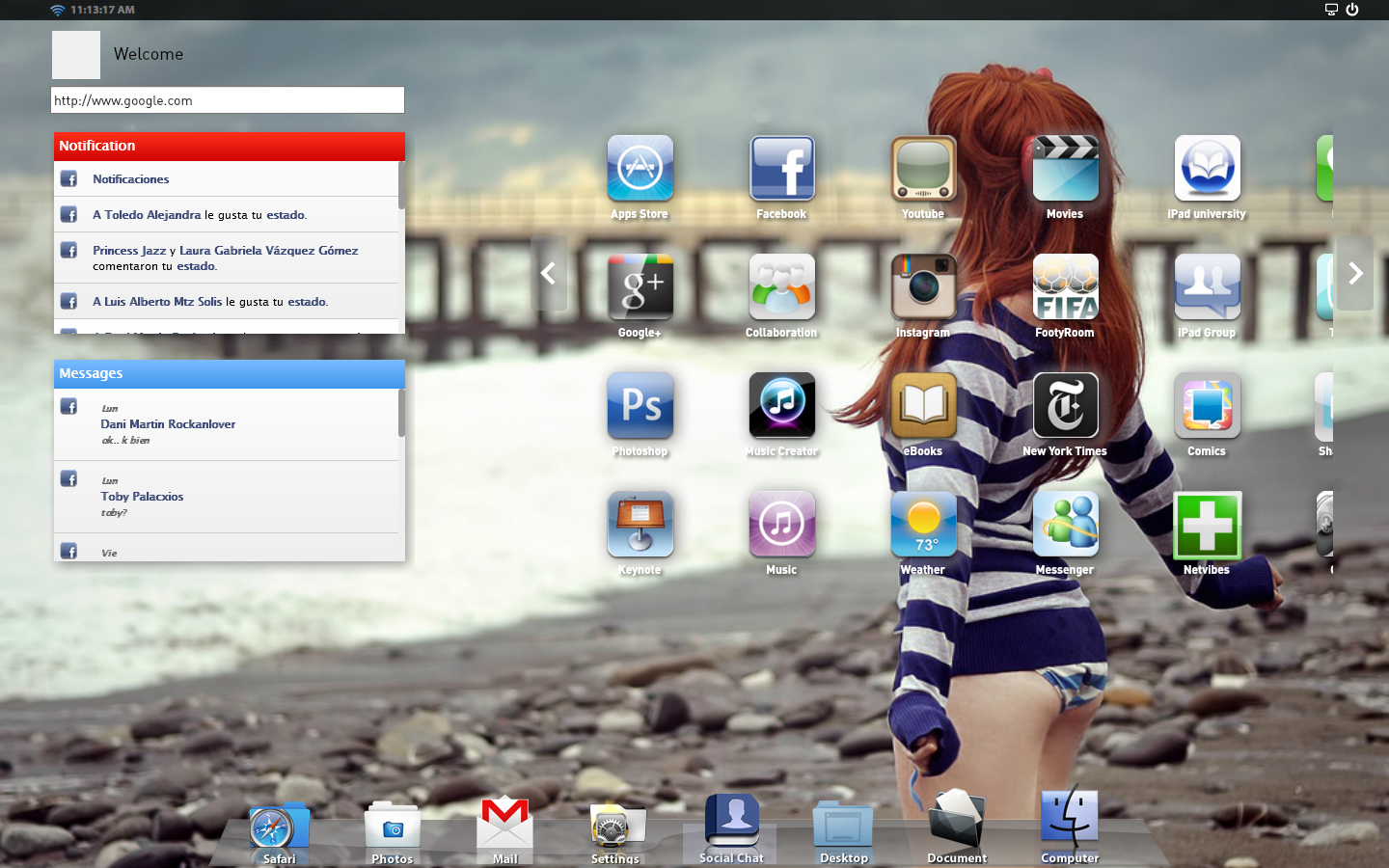
Task: Click the Wi-Fi icon in top bar
Action: click(57, 10)
